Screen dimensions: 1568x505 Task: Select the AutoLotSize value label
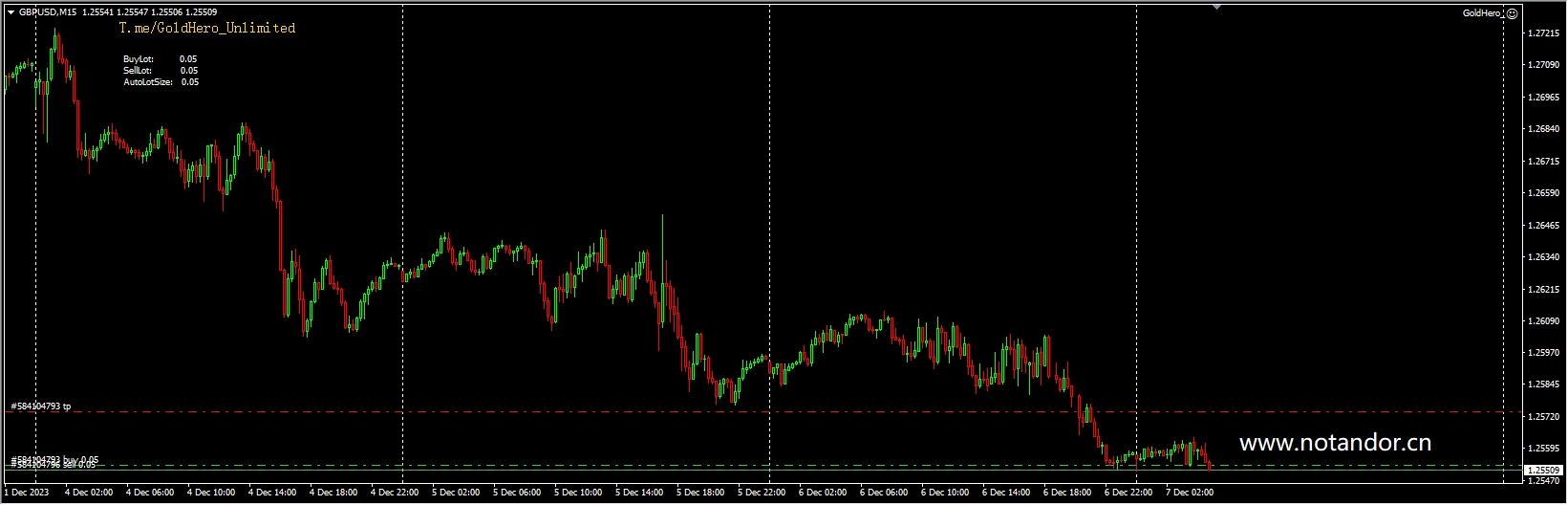[x=190, y=82]
